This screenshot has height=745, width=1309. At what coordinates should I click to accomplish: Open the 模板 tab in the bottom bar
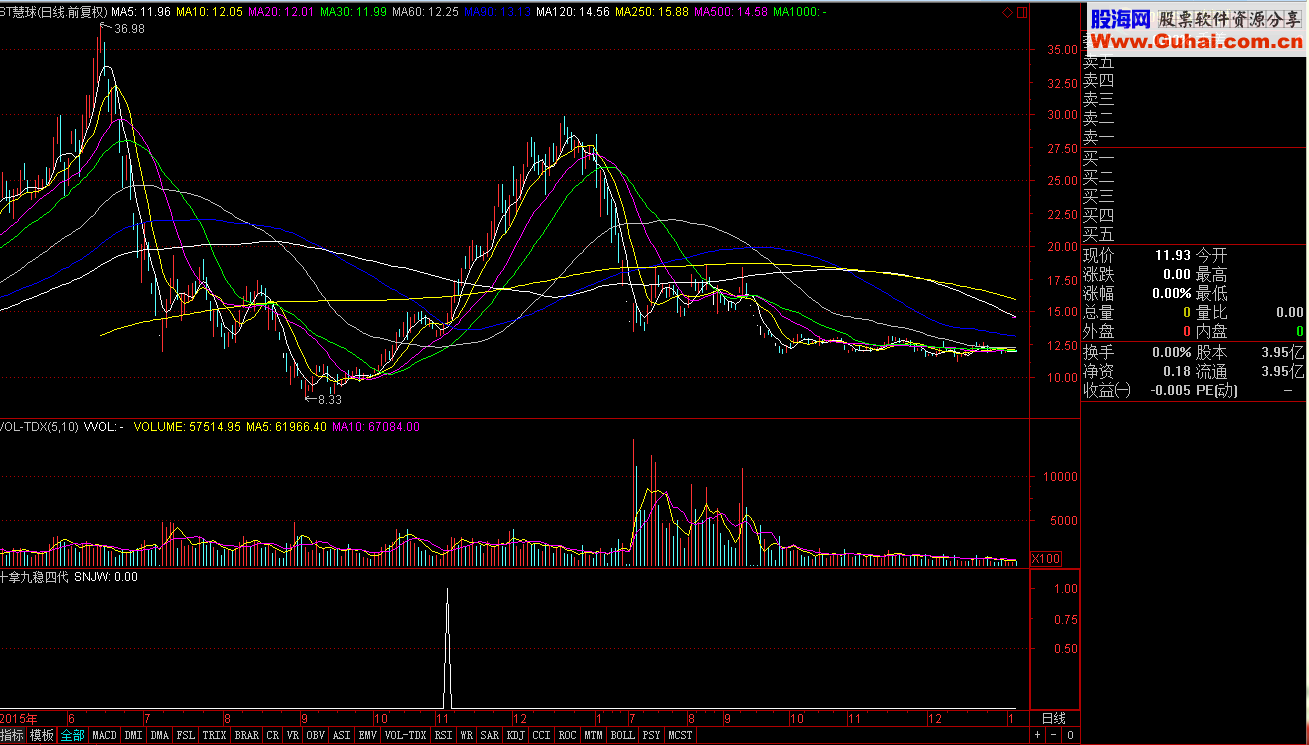pos(42,735)
